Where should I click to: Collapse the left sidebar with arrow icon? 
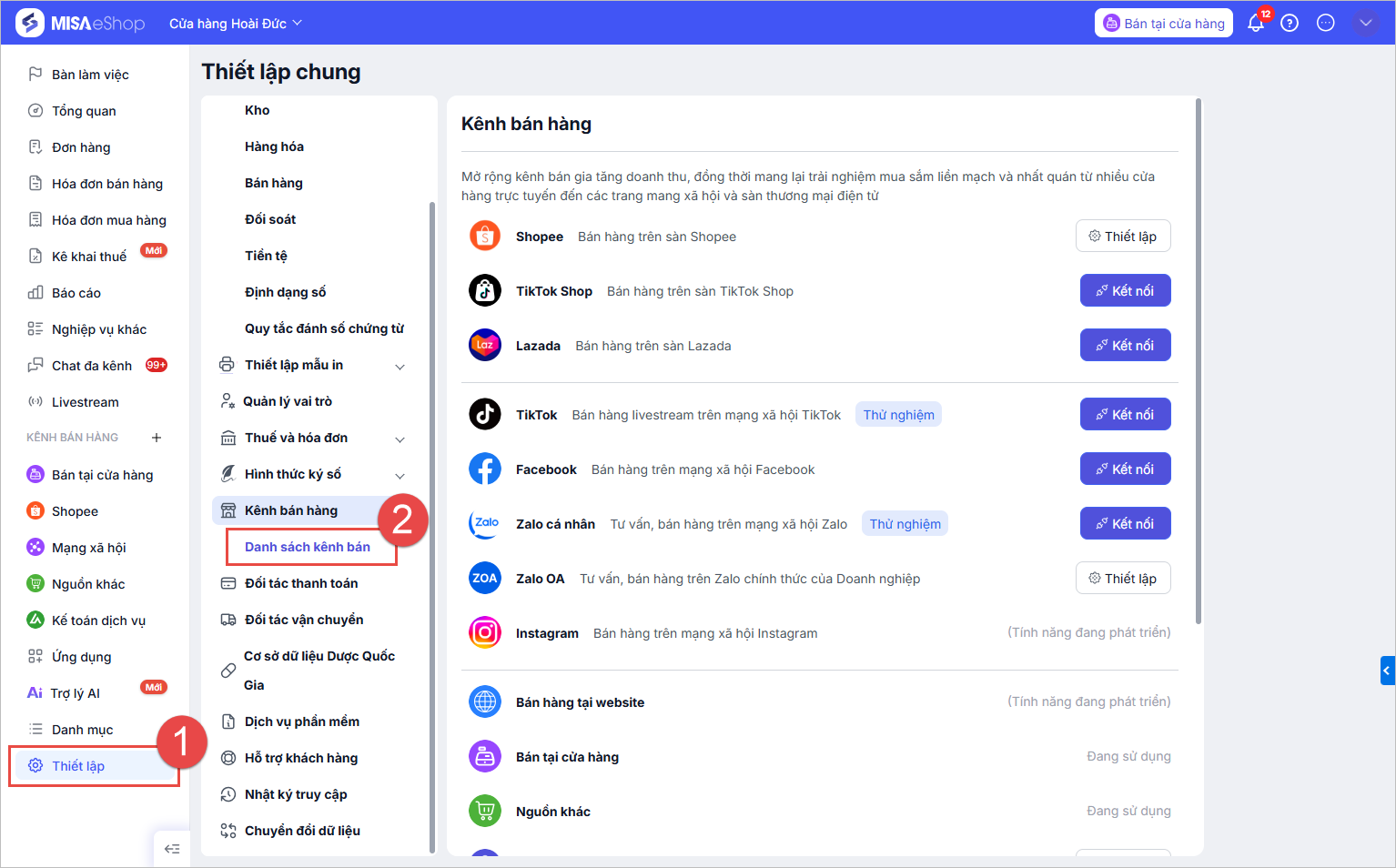coord(172,849)
